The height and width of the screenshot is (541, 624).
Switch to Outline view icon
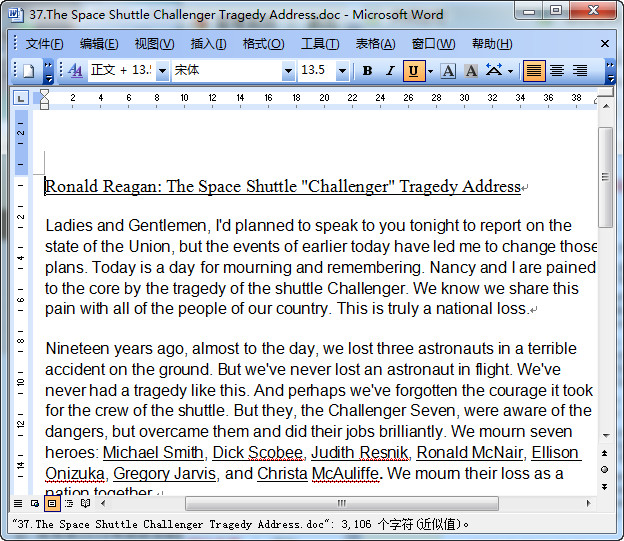(x=69, y=504)
